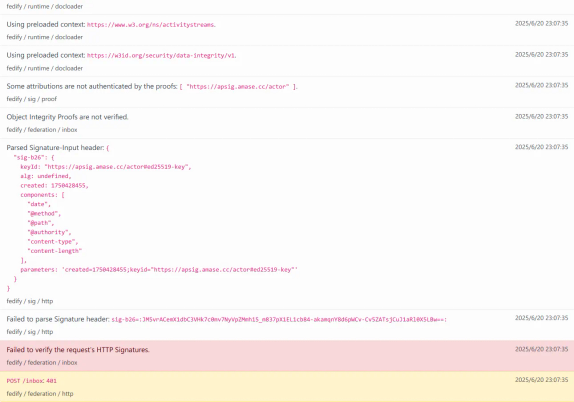Click the 'created: 1750428455' field

(54, 186)
